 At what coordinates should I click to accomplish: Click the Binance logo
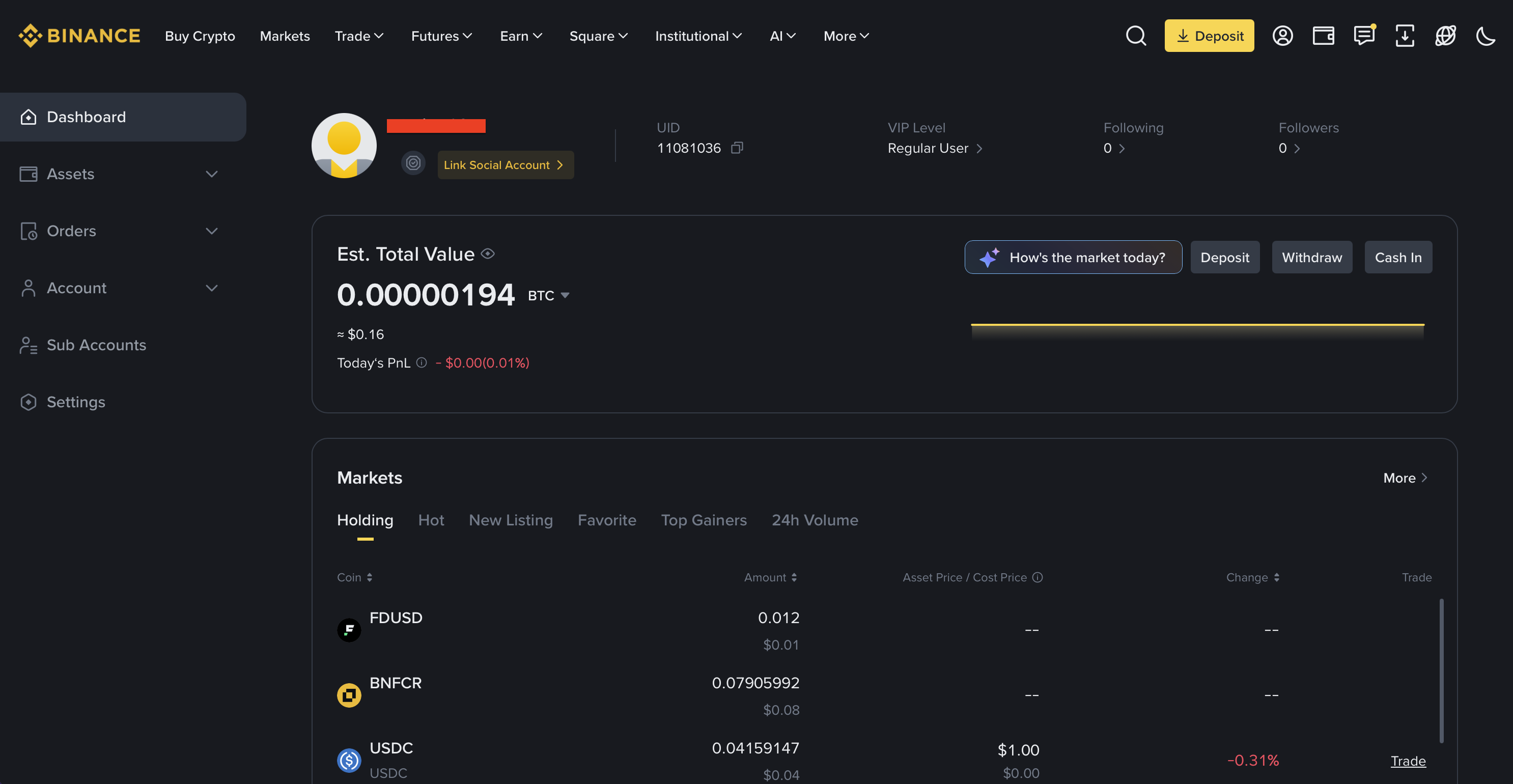(79, 36)
